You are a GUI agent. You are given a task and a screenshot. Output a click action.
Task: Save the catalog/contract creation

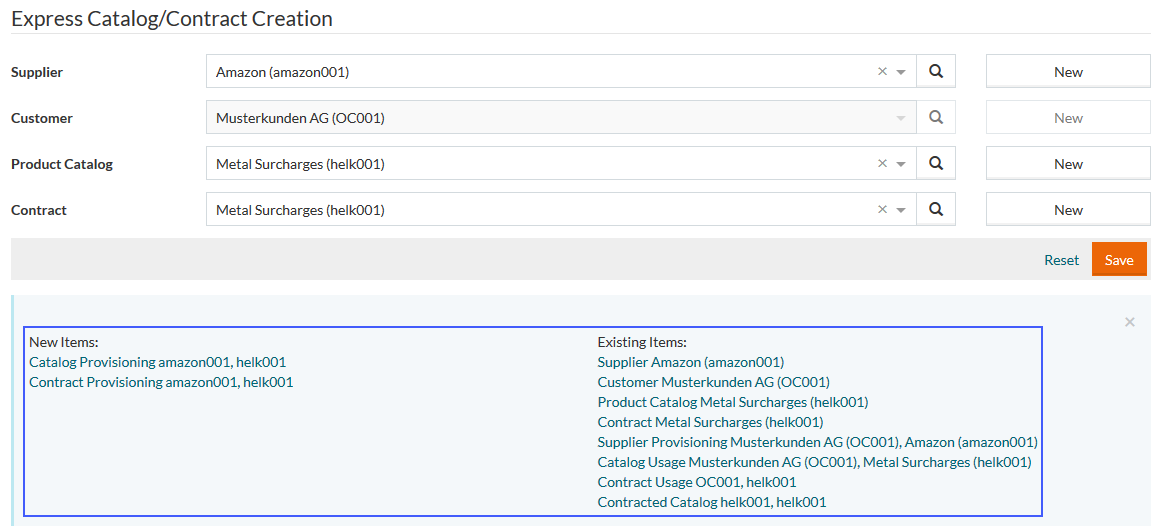pyautogui.click(x=1119, y=260)
